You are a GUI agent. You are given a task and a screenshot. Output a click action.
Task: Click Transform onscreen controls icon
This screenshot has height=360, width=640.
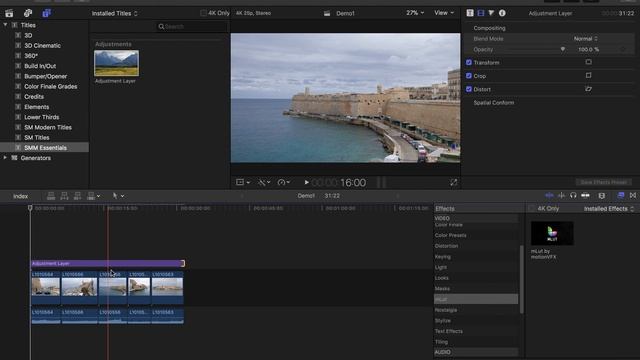pyautogui.click(x=588, y=62)
